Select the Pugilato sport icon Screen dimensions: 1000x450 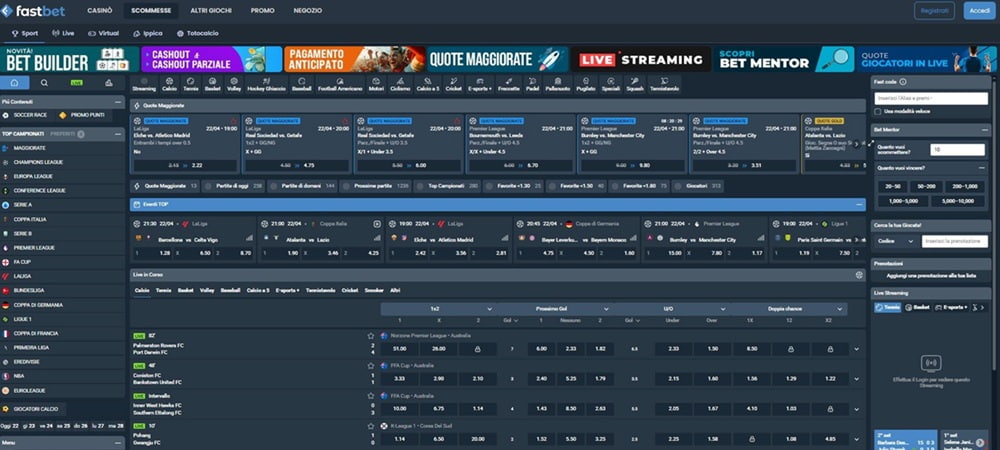585,84
